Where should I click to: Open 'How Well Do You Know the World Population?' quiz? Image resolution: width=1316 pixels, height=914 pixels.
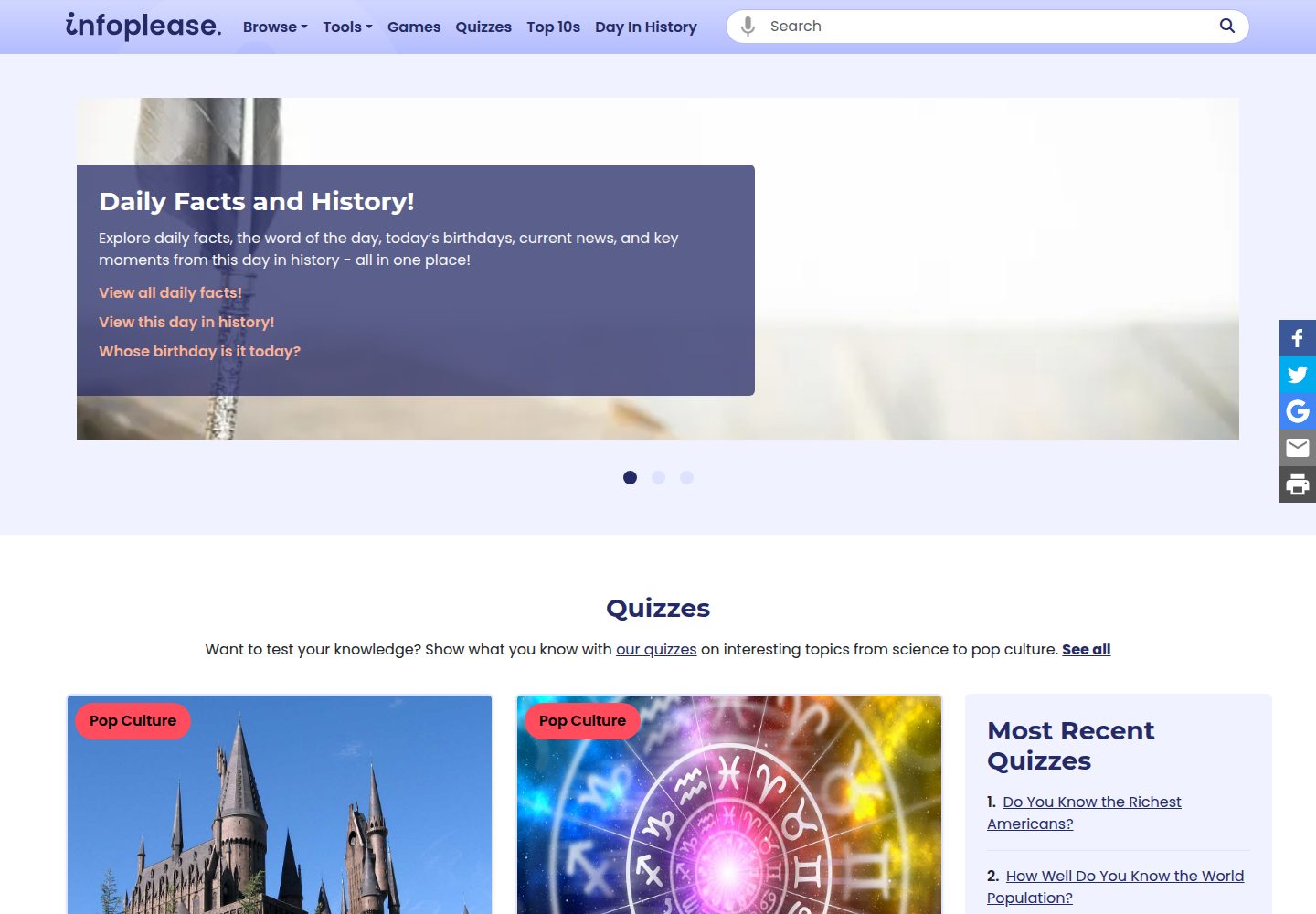pos(1116,887)
